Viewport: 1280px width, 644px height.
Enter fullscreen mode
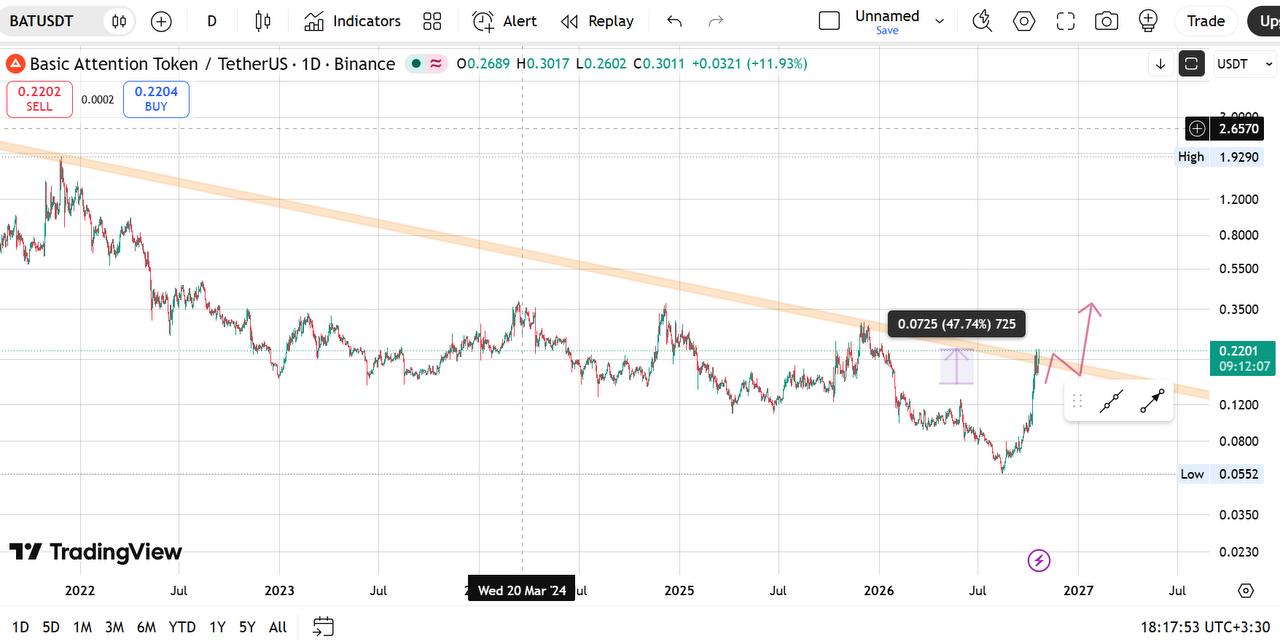(1065, 21)
